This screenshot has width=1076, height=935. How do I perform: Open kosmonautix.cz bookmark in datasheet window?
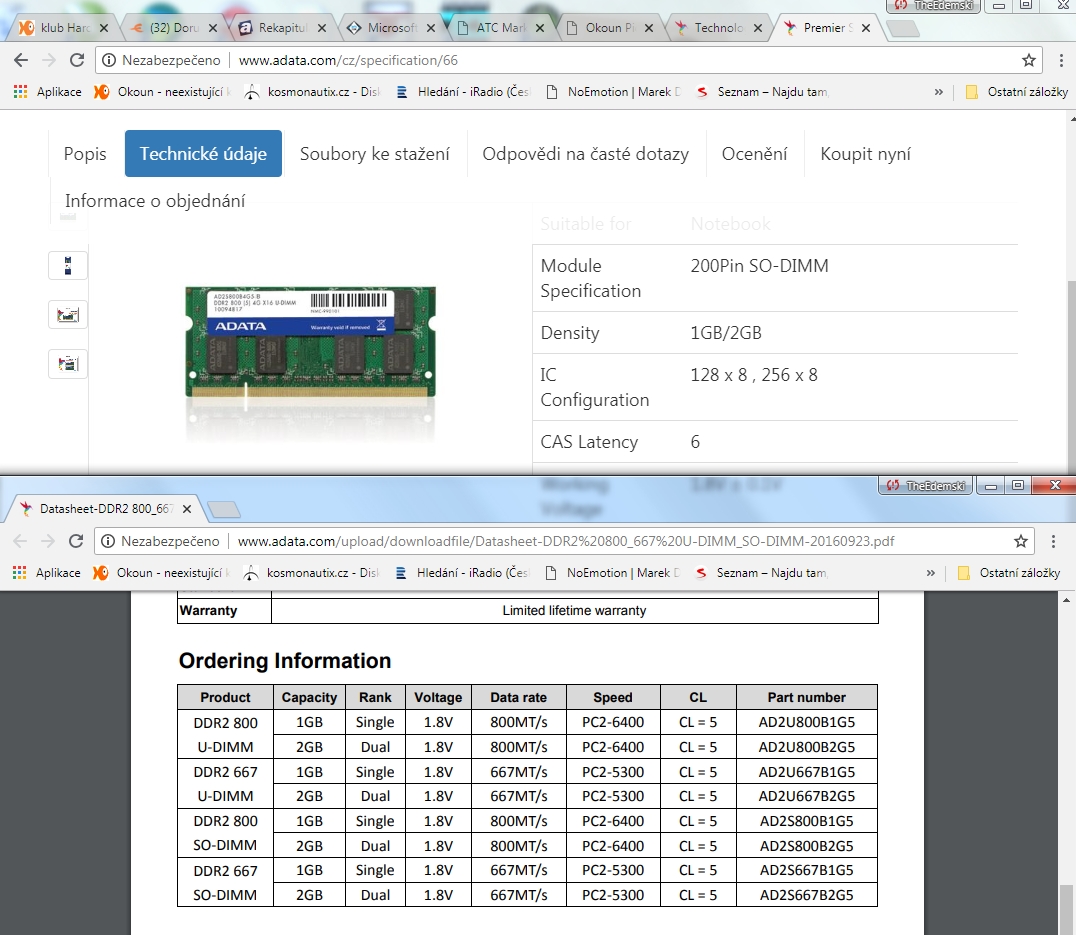pyautogui.click(x=312, y=573)
